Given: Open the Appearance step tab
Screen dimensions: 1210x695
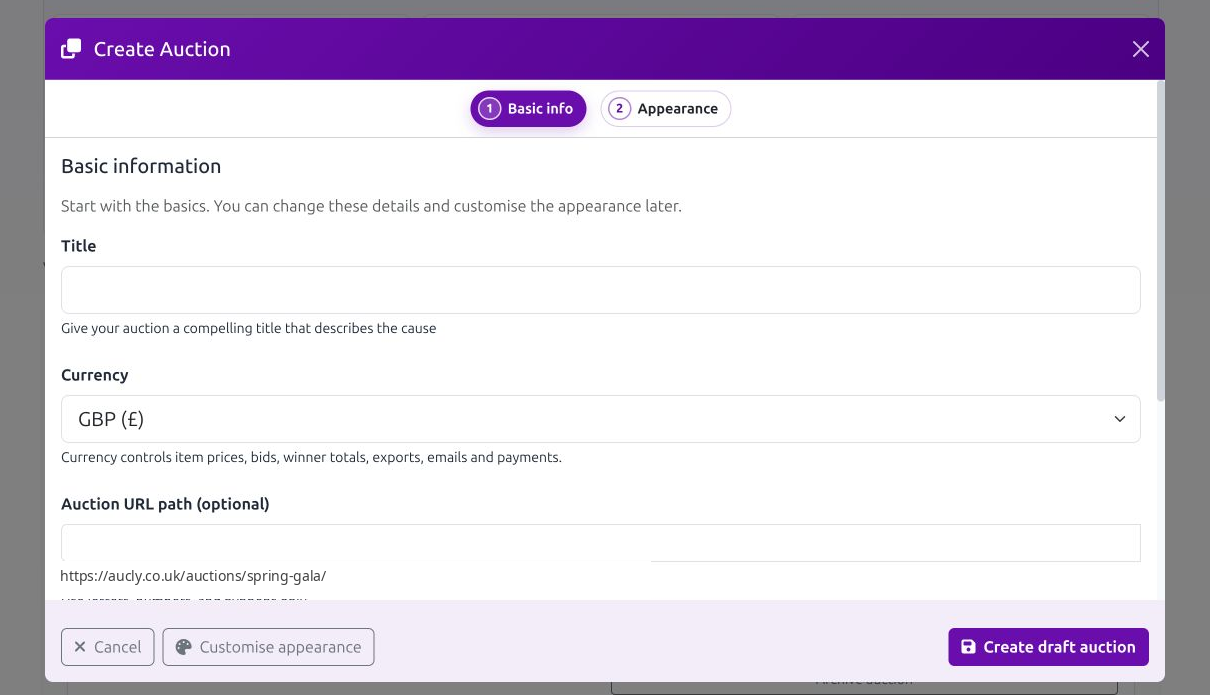Looking at the screenshot, I should [x=666, y=109].
